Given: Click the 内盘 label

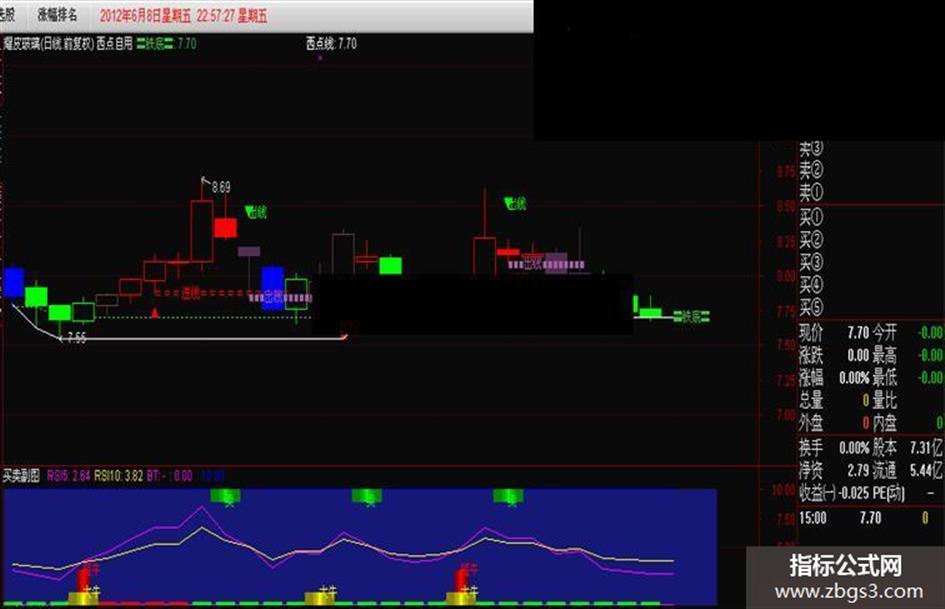Looking at the screenshot, I should [x=884, y=423].
